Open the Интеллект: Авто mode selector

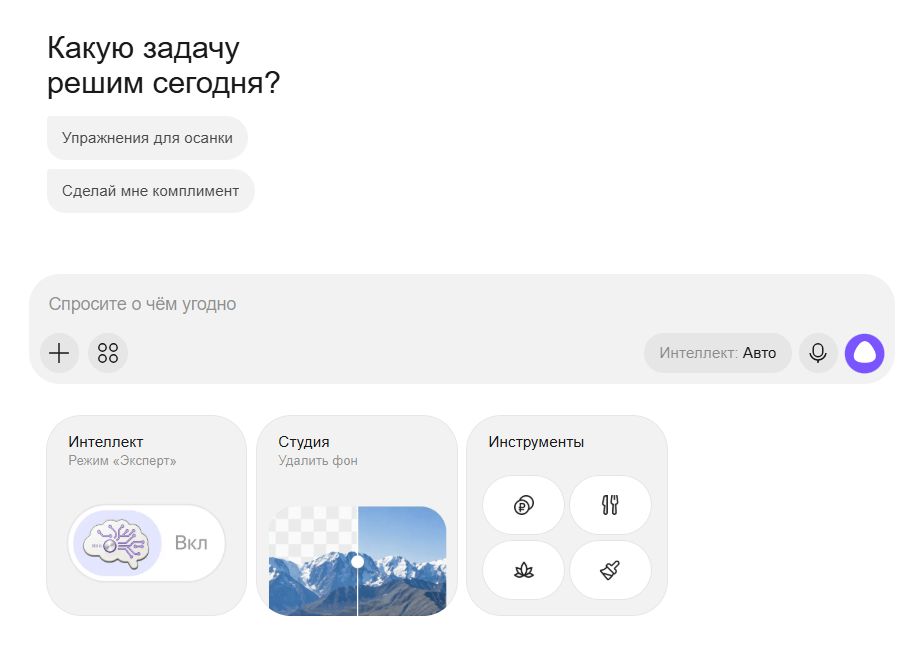point(717,353)
